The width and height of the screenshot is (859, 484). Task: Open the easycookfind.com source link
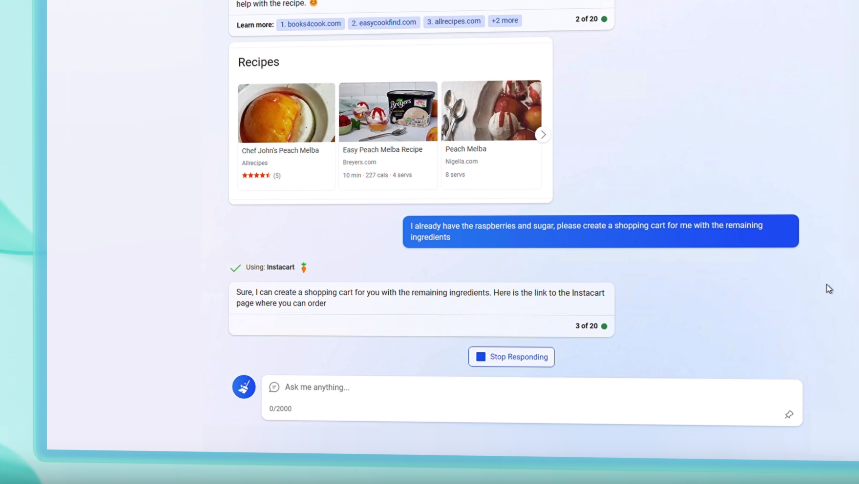click(x=383, y=22)
